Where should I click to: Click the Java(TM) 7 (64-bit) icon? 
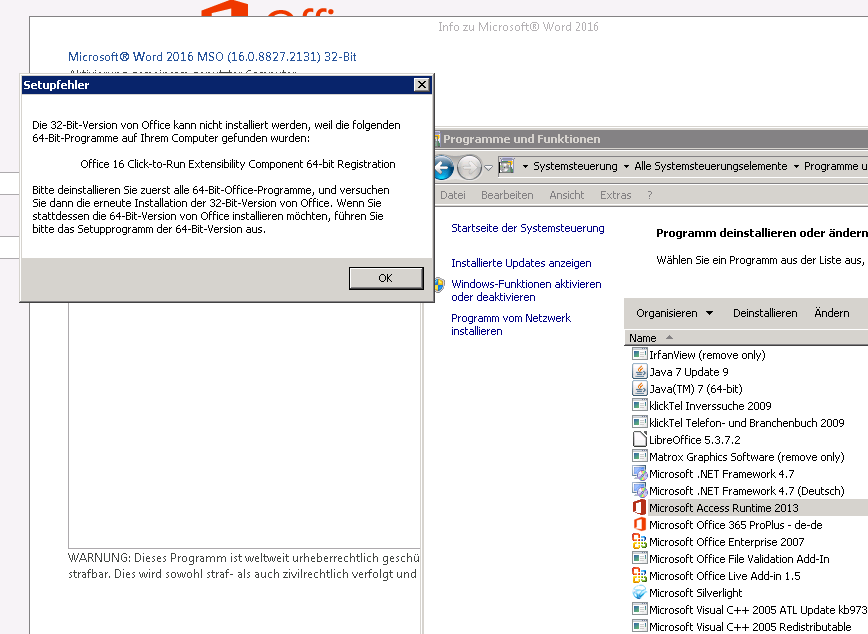(x=640, y=389)
